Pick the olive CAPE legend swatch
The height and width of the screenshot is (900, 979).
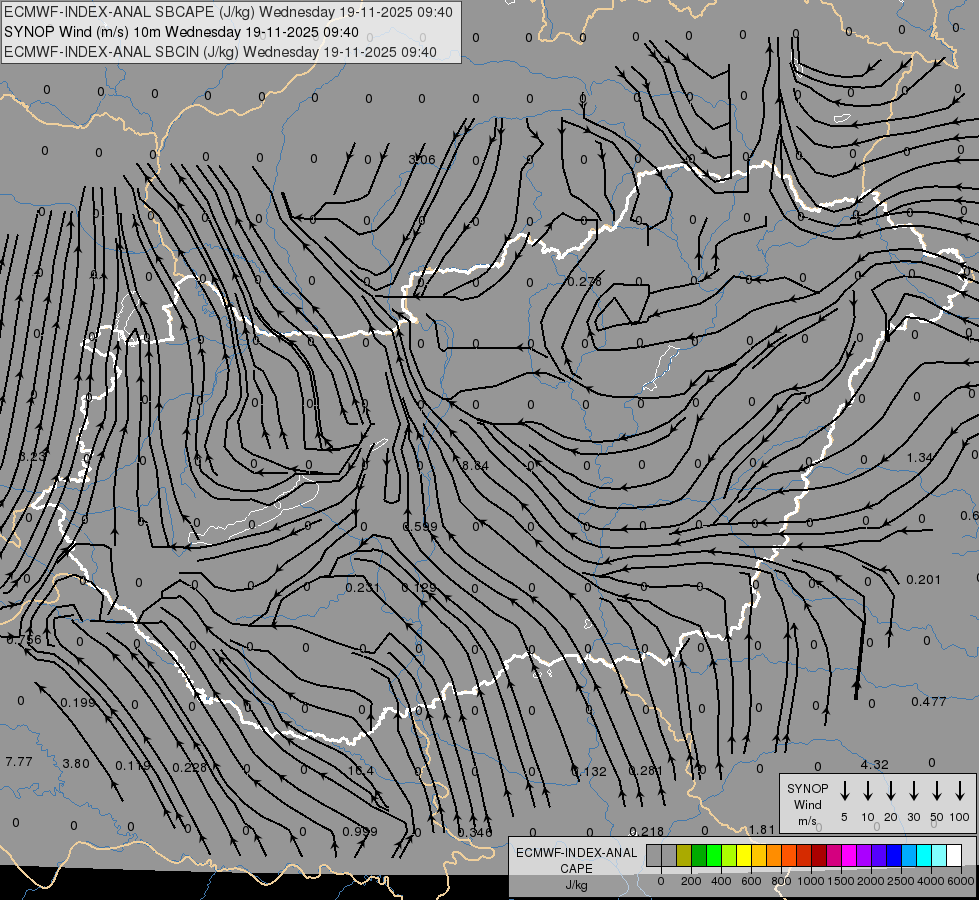(684, 855)
